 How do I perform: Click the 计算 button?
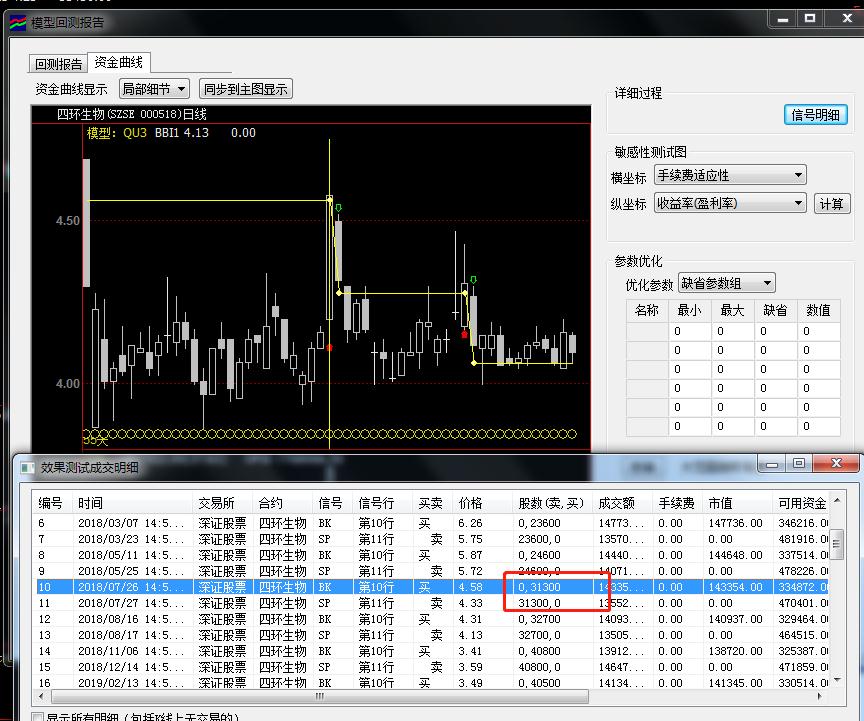(831, 204)
